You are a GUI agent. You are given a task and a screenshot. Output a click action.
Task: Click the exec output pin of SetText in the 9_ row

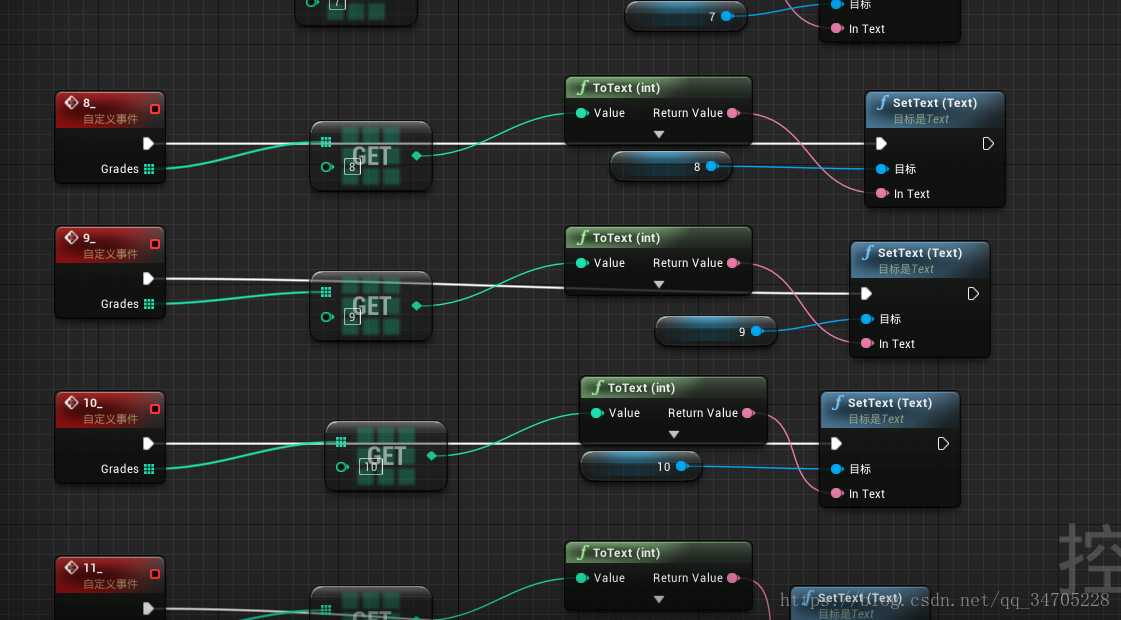point(973,293)
